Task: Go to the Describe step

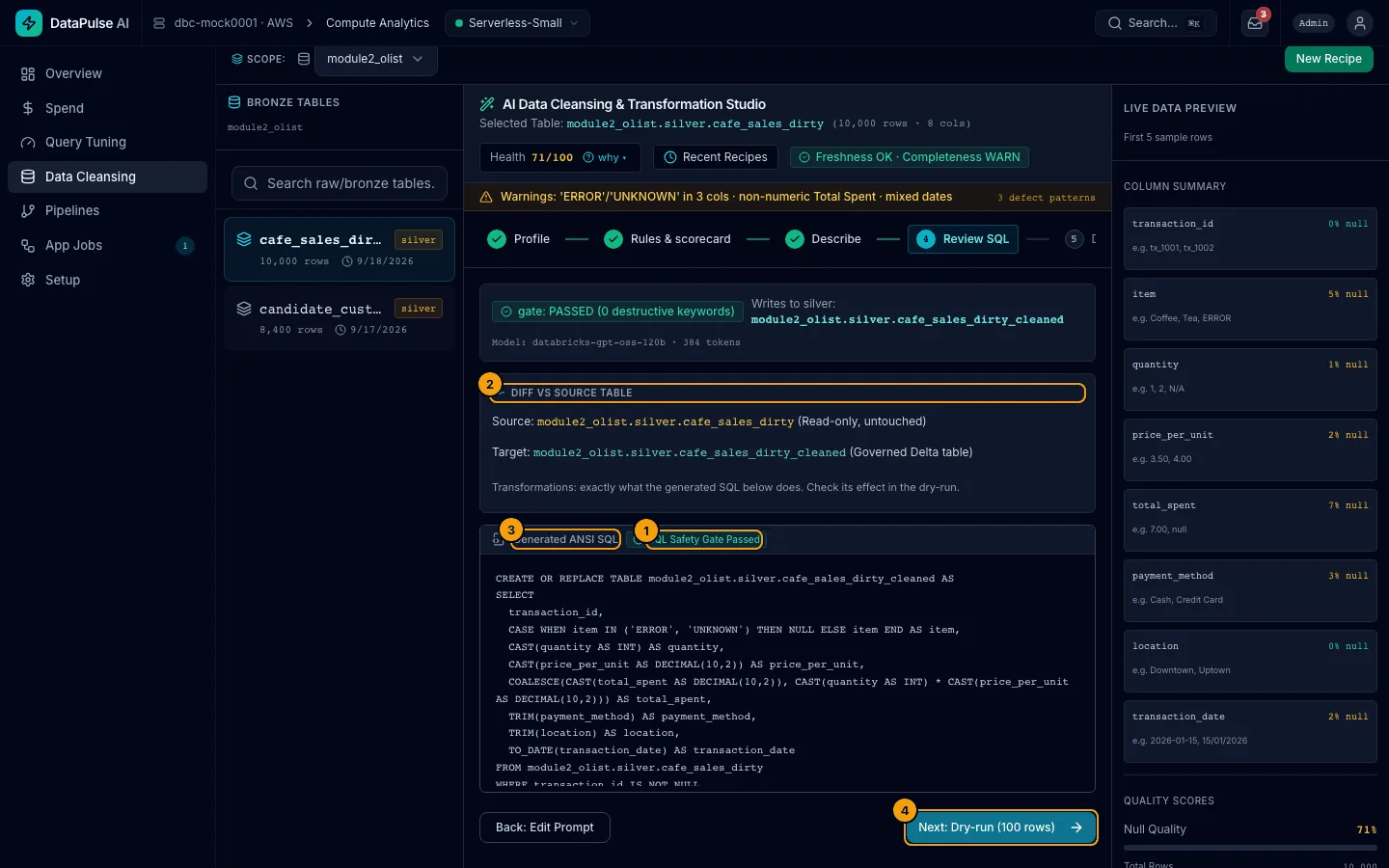Action: [824, 239]
